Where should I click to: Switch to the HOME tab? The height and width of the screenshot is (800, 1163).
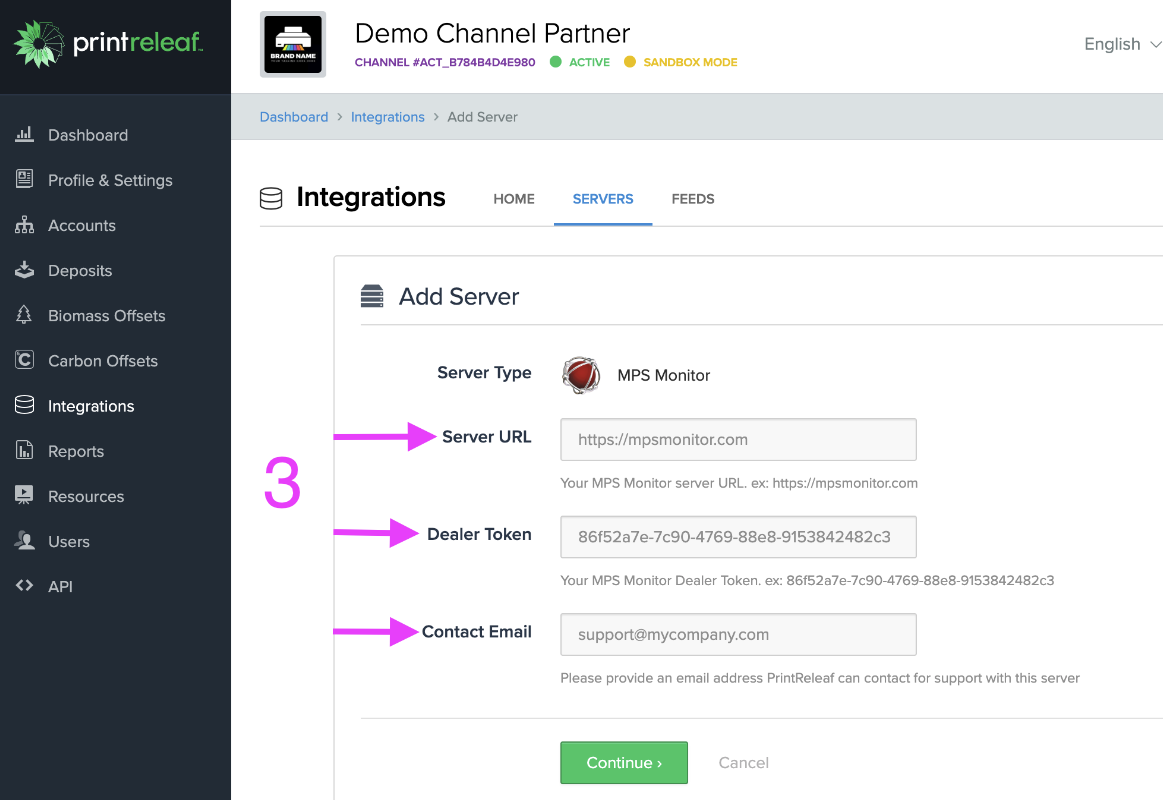tap(513, 199)
